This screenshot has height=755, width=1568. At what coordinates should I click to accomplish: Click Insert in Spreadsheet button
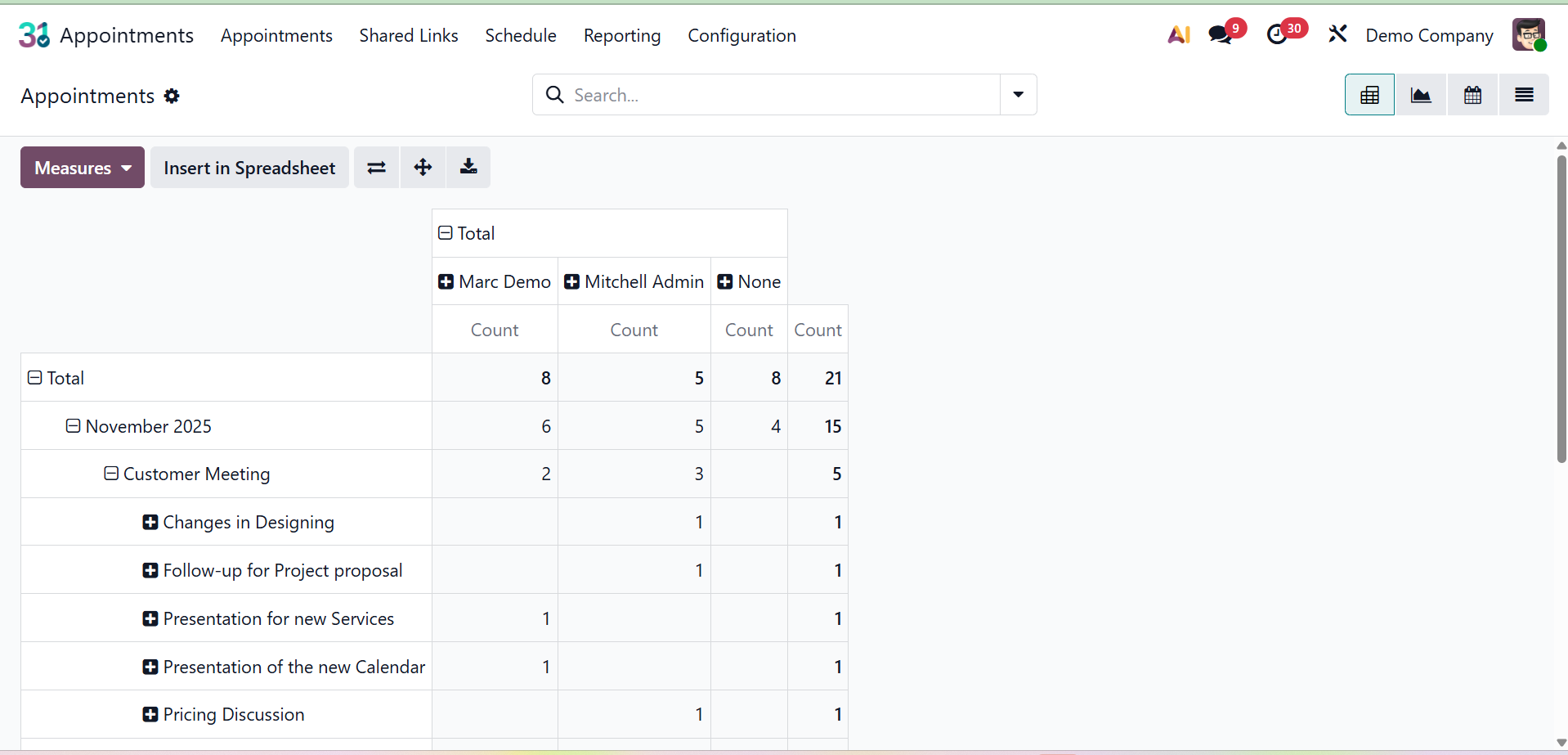[249, 168]
